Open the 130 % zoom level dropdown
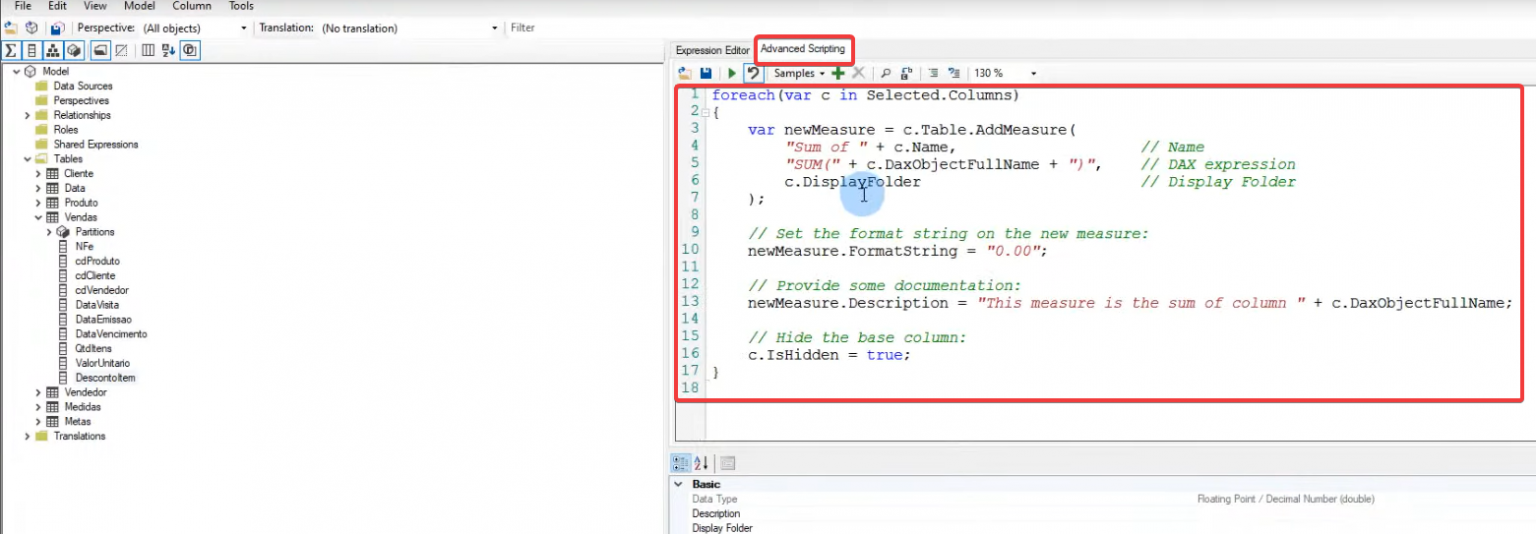Screen dimensions: 1536x534 (x=1033, y=73)
